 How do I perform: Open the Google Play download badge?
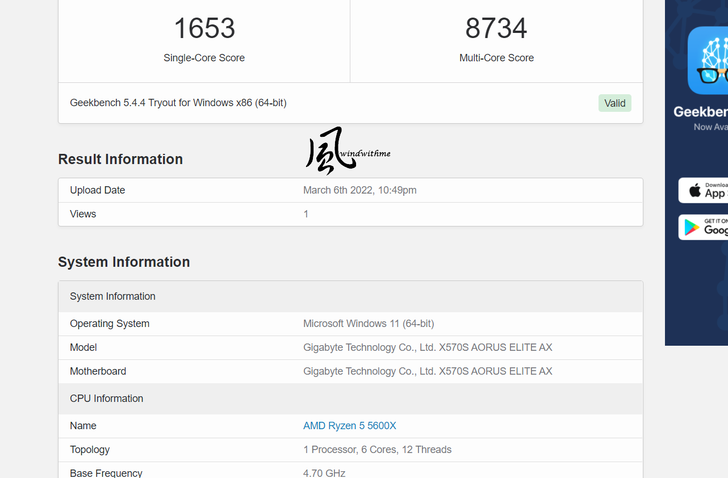tap(703, 227)
